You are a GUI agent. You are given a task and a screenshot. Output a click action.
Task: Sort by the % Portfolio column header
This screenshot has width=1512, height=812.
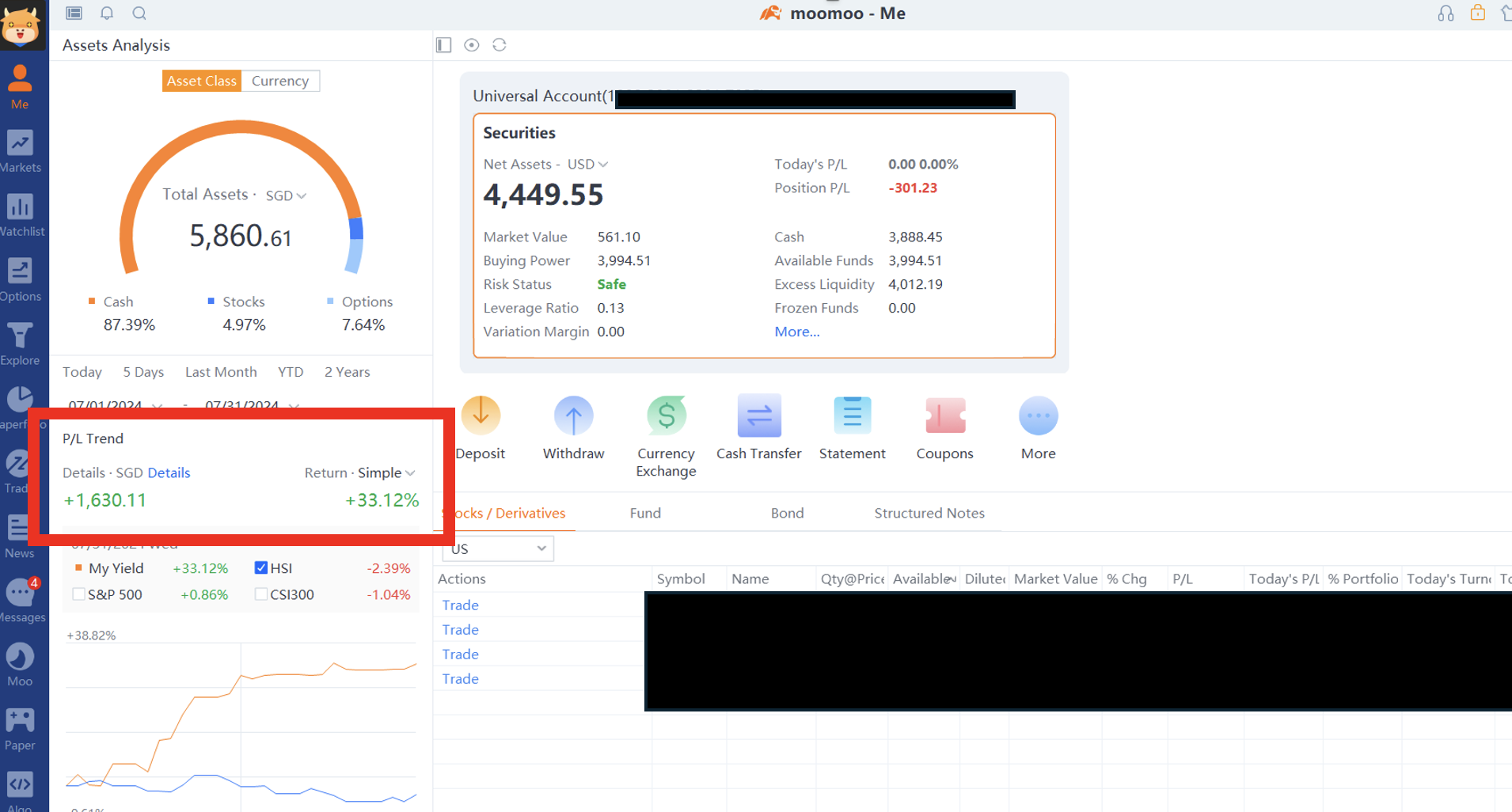click(1362, 579)
